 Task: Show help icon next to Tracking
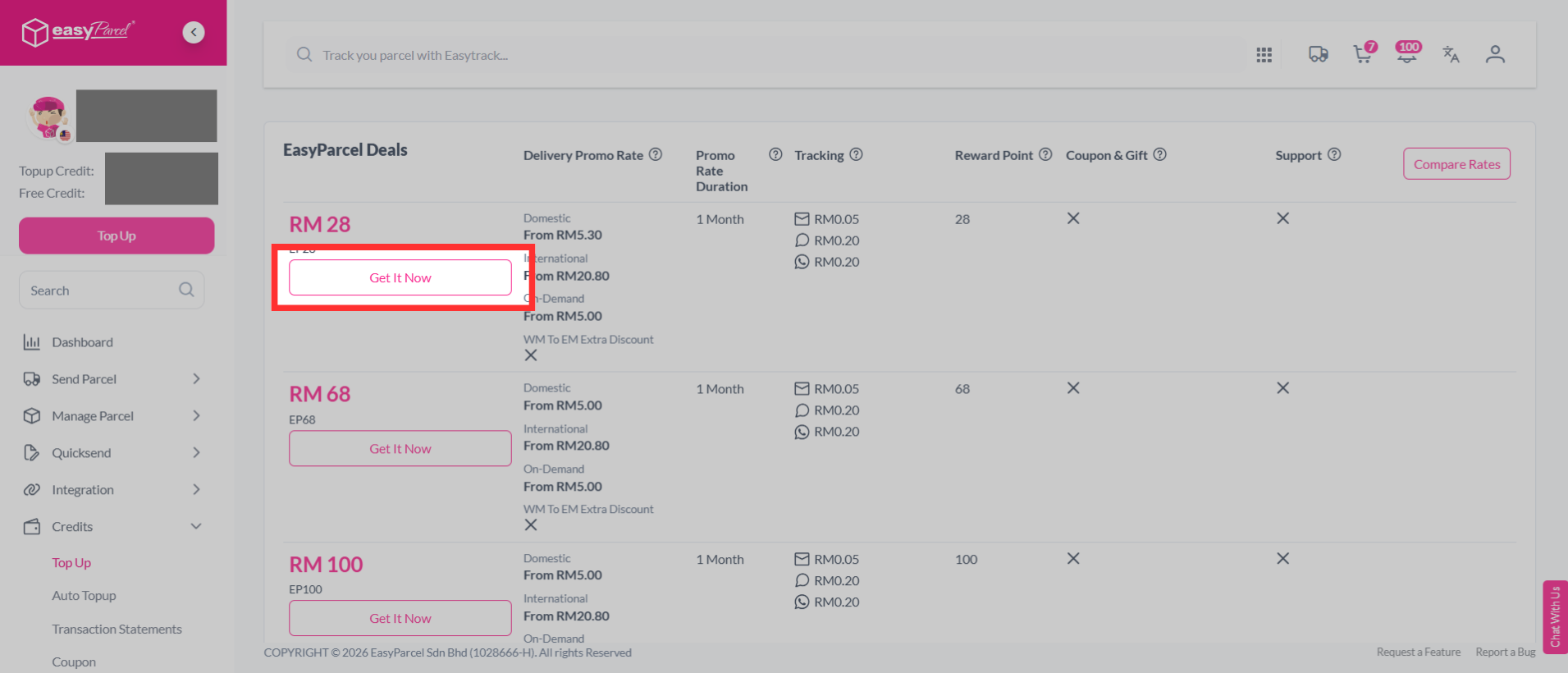(x=856, y=154)
